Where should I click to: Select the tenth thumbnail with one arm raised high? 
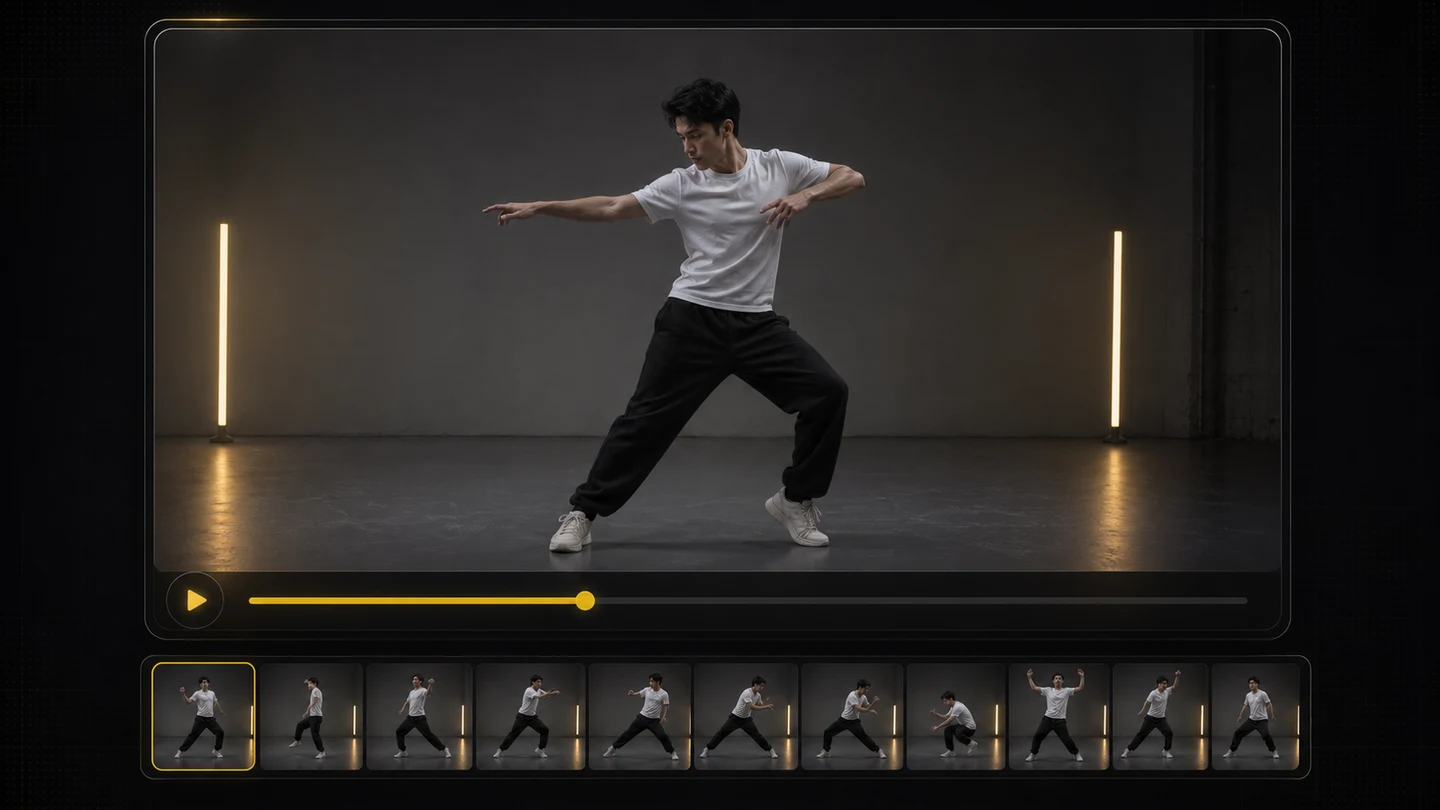point(1160,716)
